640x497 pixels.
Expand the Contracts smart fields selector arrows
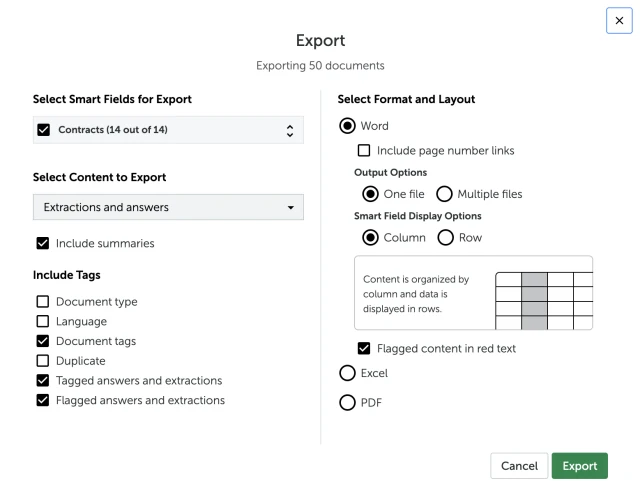click(290, 130)
